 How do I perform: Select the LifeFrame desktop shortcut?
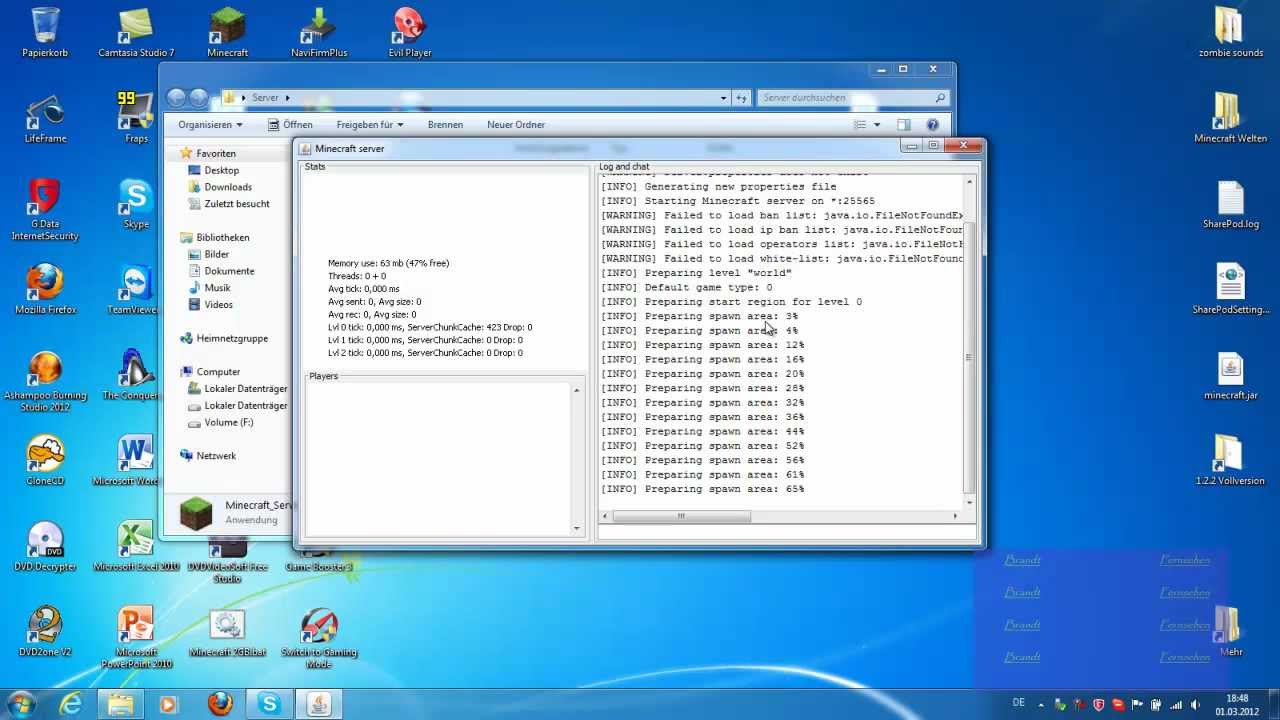45,119
